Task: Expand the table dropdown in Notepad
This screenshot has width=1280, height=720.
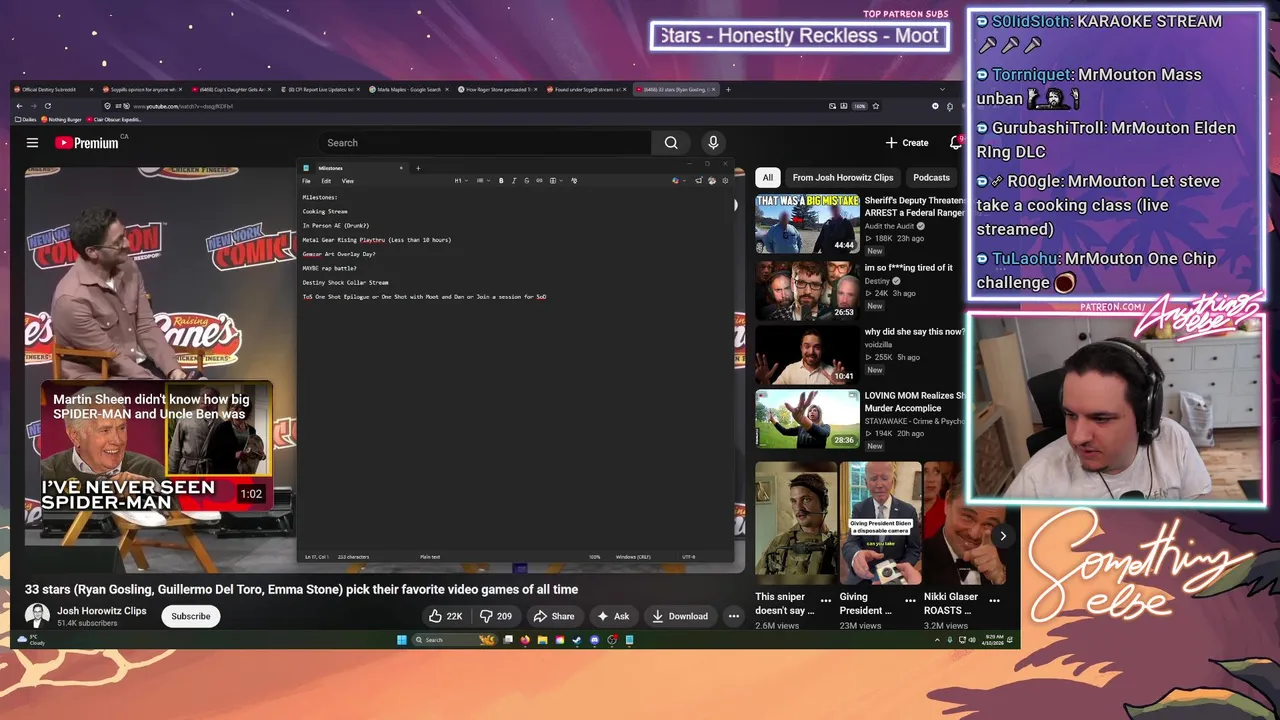Action: pyautogui.click(x=554, y=181)
